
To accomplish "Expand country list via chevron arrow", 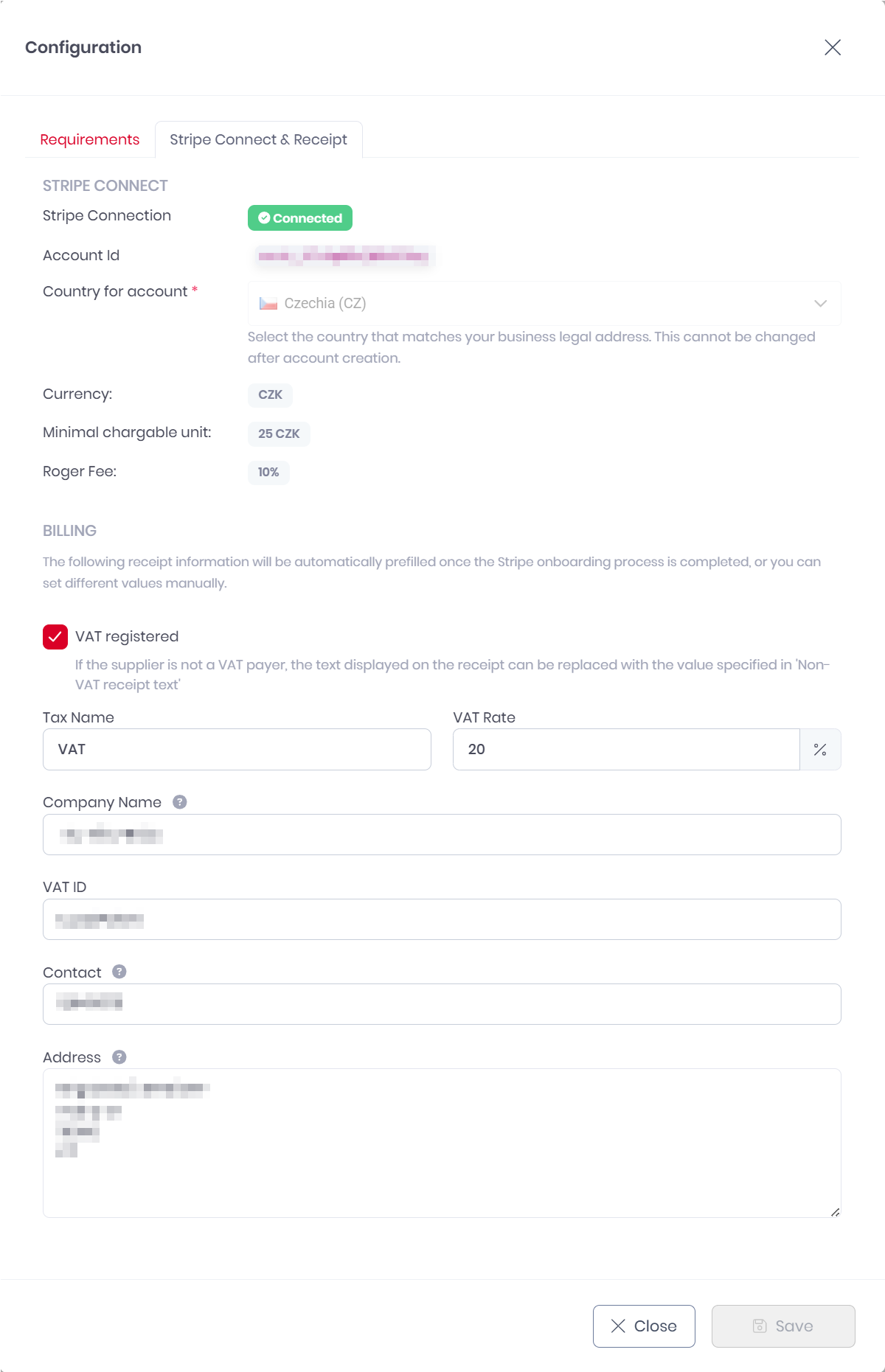I will click(x=820, y=304).
